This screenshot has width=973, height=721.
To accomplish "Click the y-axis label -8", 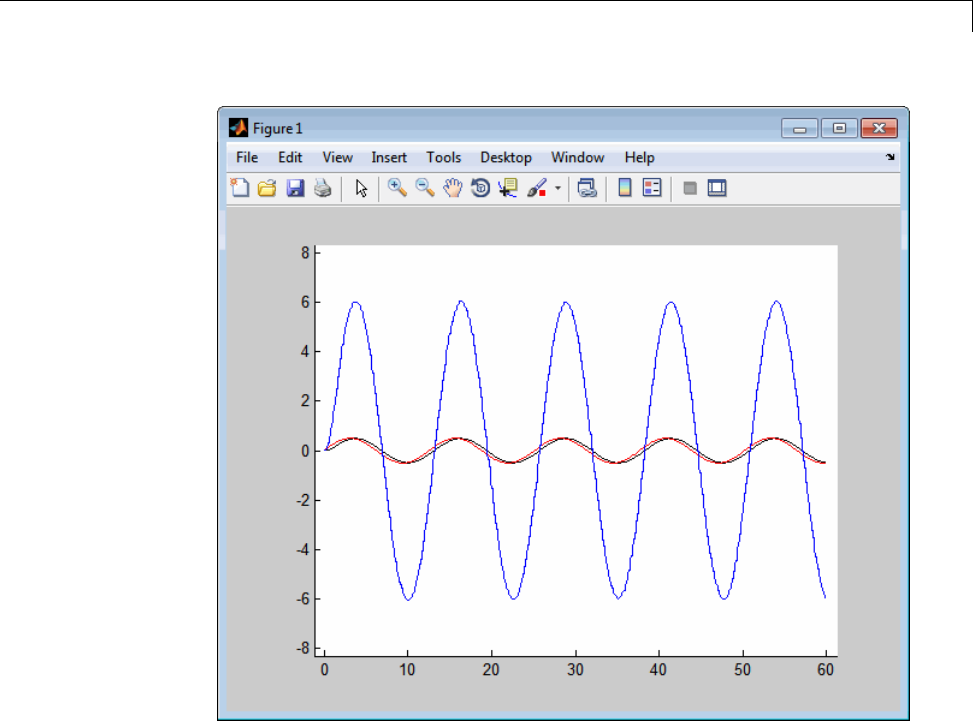I will (x=302, y=648).
